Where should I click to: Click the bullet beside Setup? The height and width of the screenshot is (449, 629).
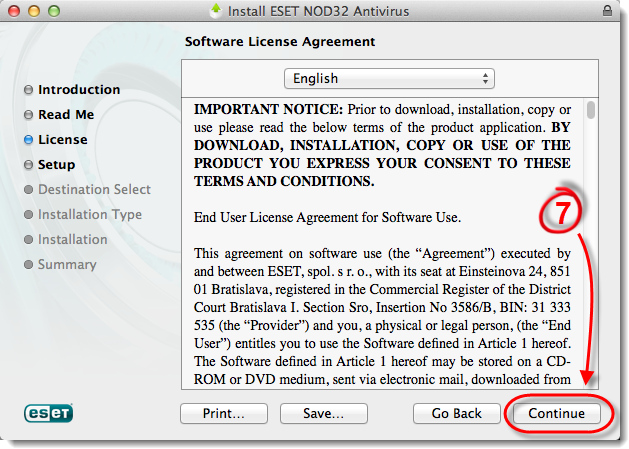point(28,165)
